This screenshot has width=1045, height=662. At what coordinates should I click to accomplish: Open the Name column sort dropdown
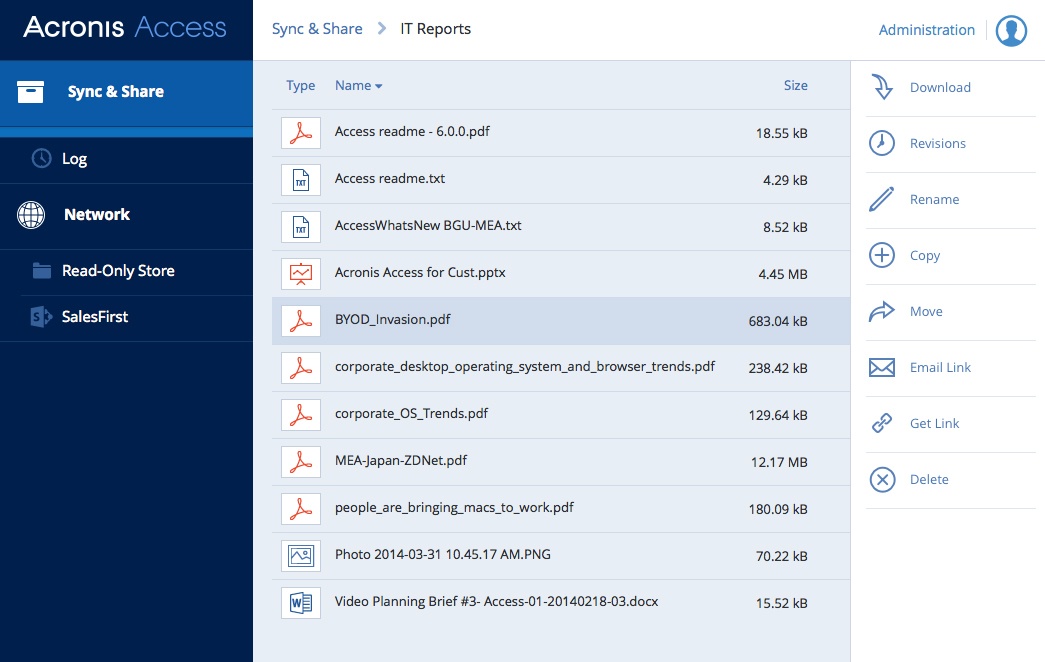[379, 85]
